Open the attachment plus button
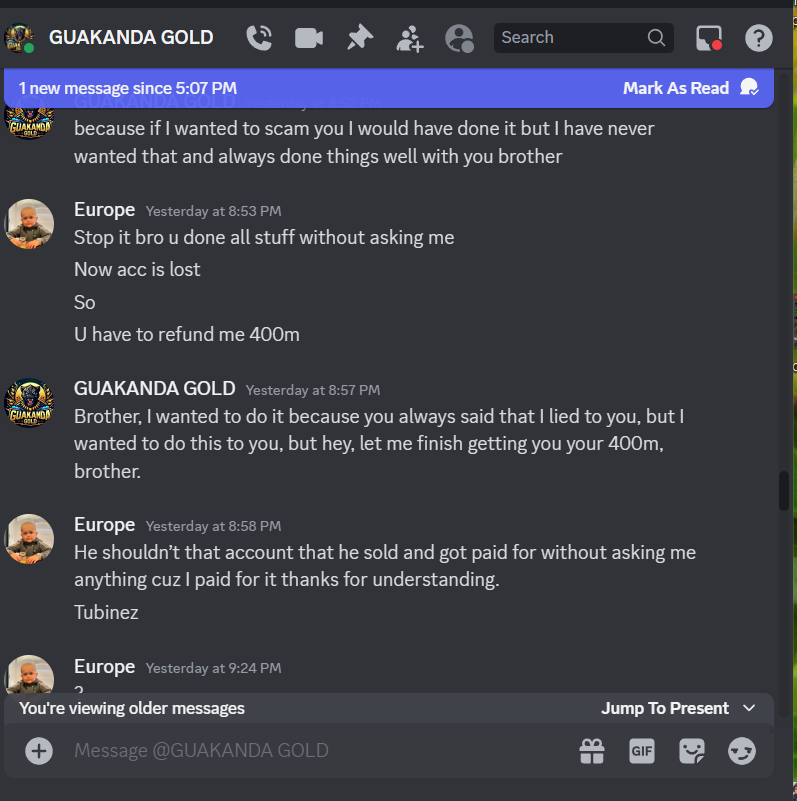The image size is (797, 801). point(39,750)
